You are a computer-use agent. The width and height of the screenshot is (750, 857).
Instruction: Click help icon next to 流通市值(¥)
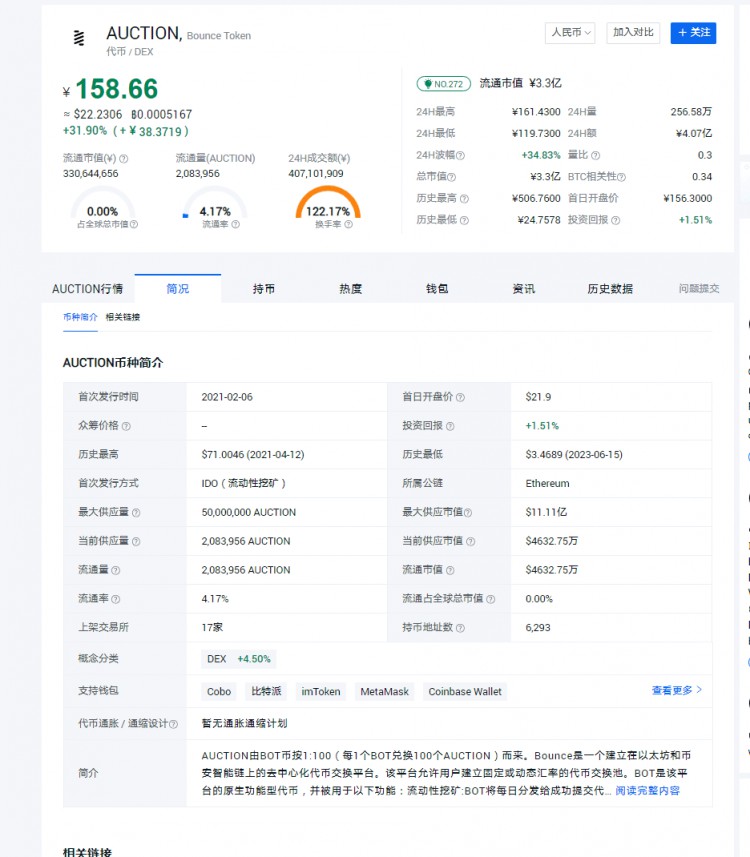point(124,159)
